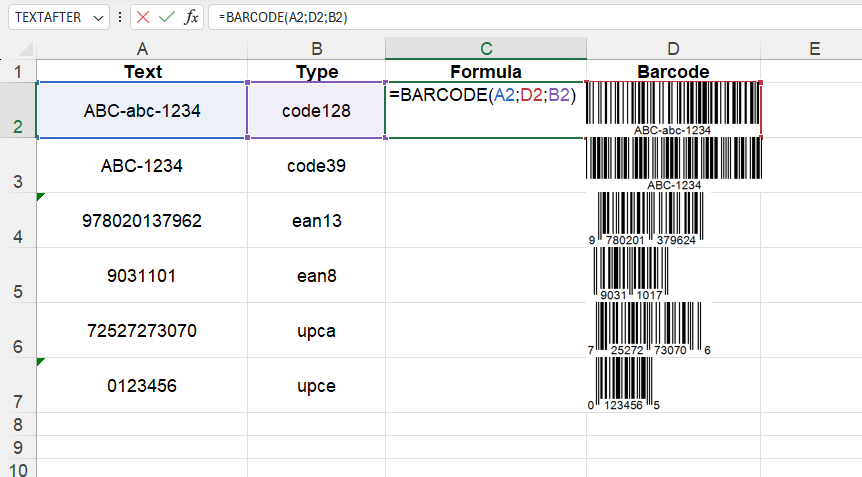Click the formula bar options dots
This screenshot has width=862, height=477.
click(x=119, y=17)
